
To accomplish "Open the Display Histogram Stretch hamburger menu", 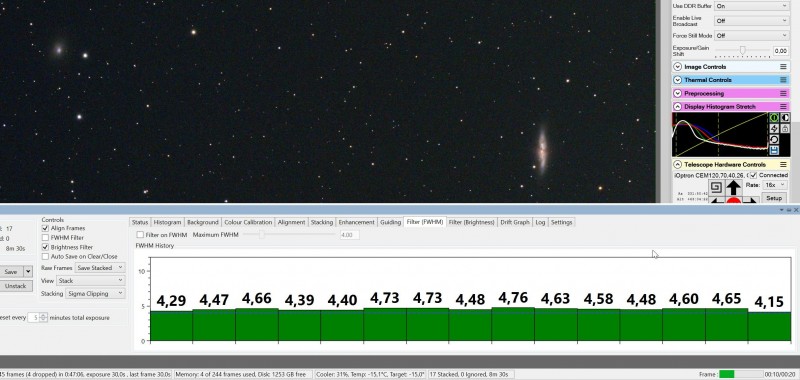I will (x=783, y=107).
